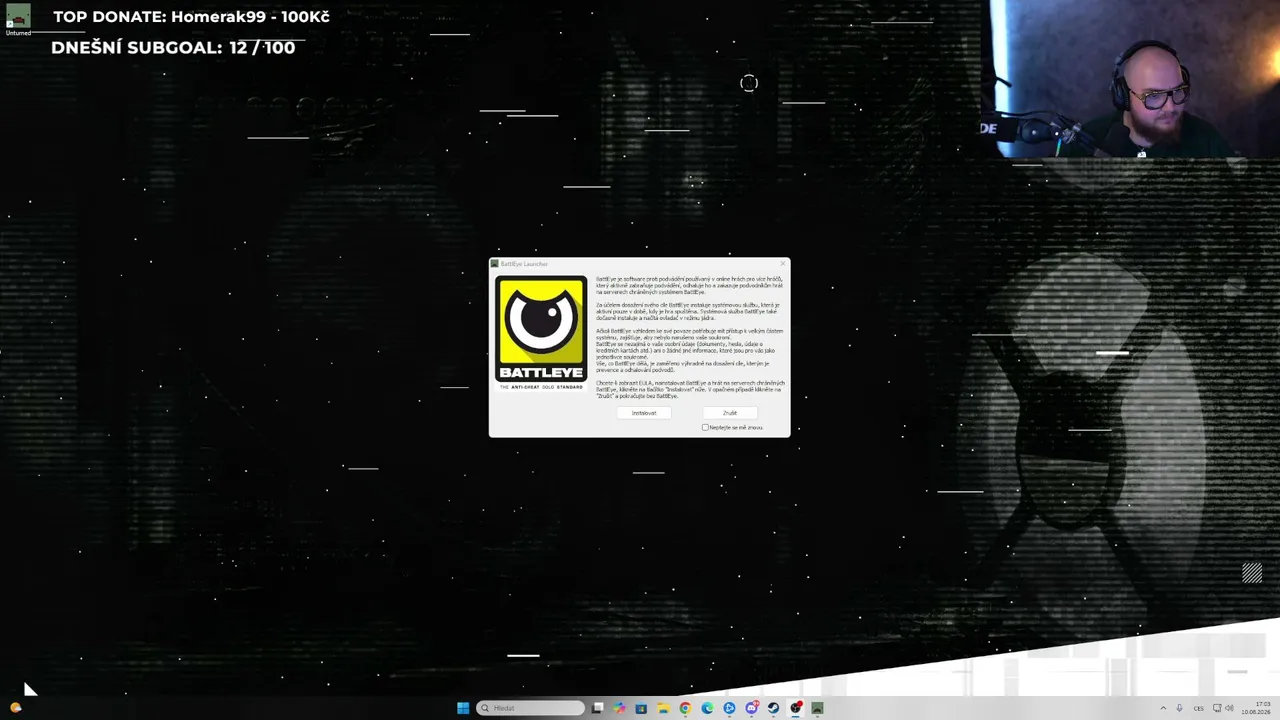Click the microphone icon in system tray

click(1180, 708)
